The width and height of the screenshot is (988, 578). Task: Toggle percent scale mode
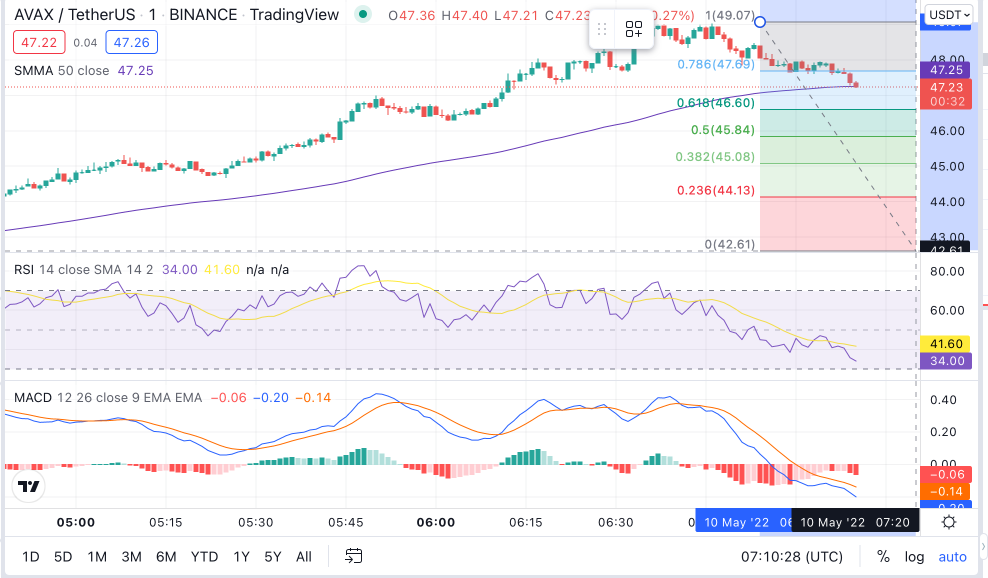[883, 557]
